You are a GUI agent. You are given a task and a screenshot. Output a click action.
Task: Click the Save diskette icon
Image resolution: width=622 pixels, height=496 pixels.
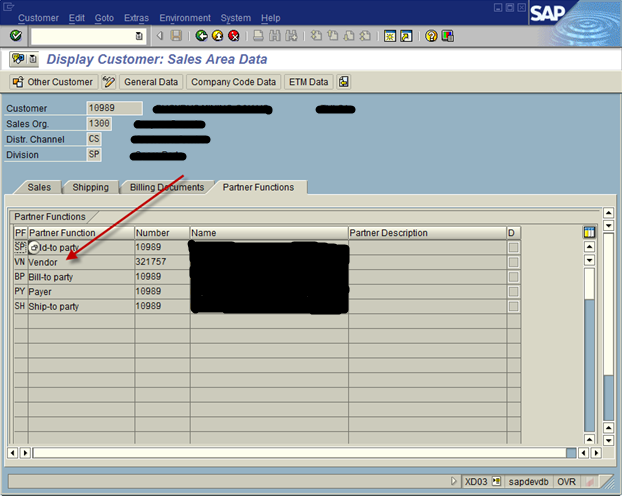(176, 36)
